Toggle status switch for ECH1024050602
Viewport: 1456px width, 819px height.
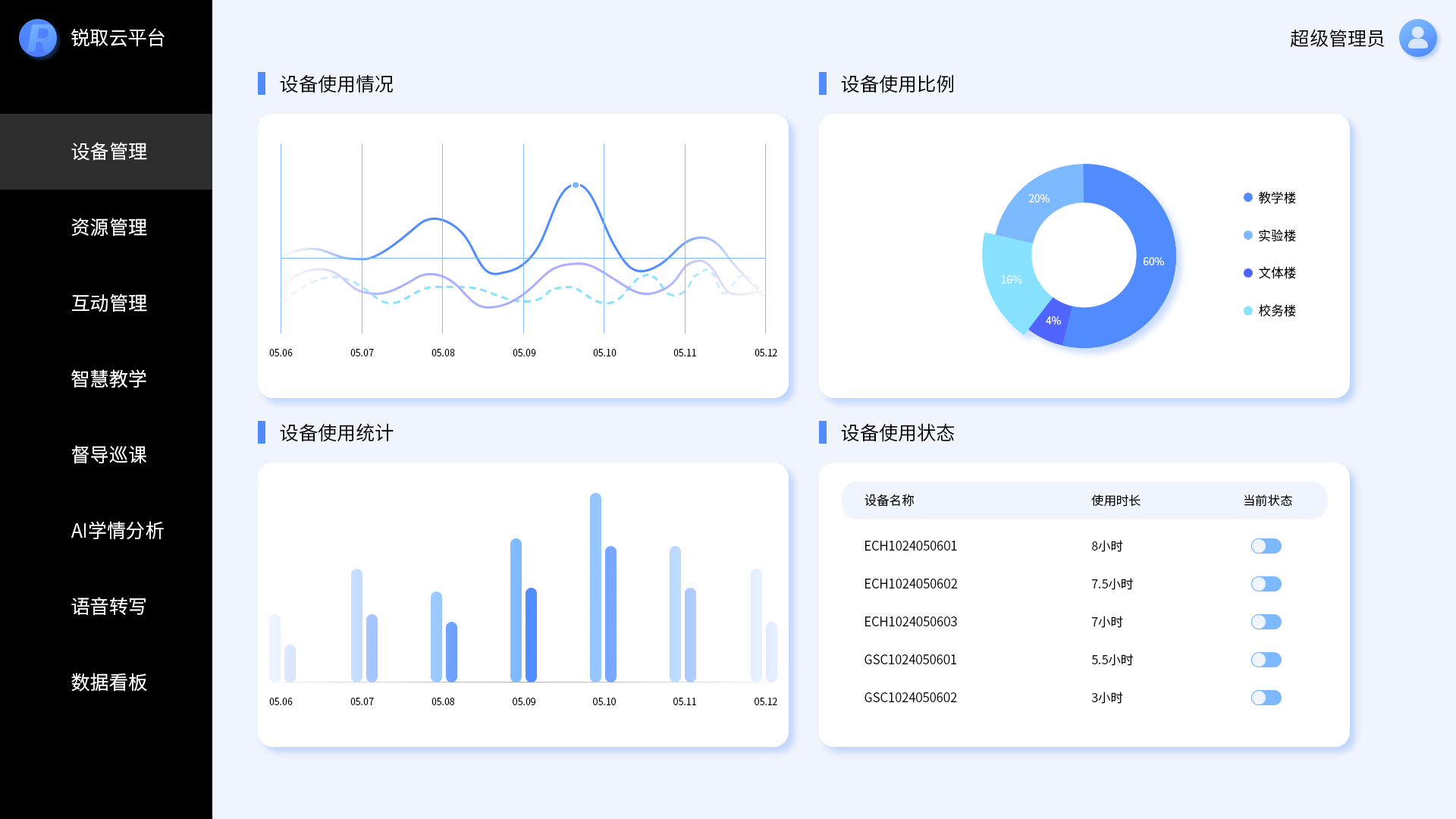coord(1266,584)
